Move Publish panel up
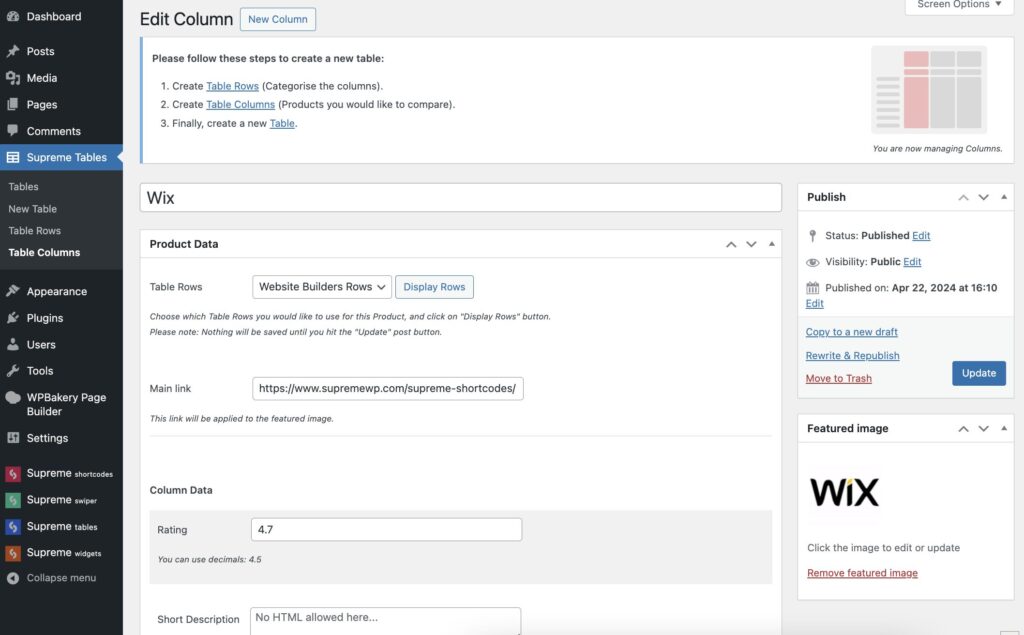This screenshot has width=1024, height=635. (963, 197)
